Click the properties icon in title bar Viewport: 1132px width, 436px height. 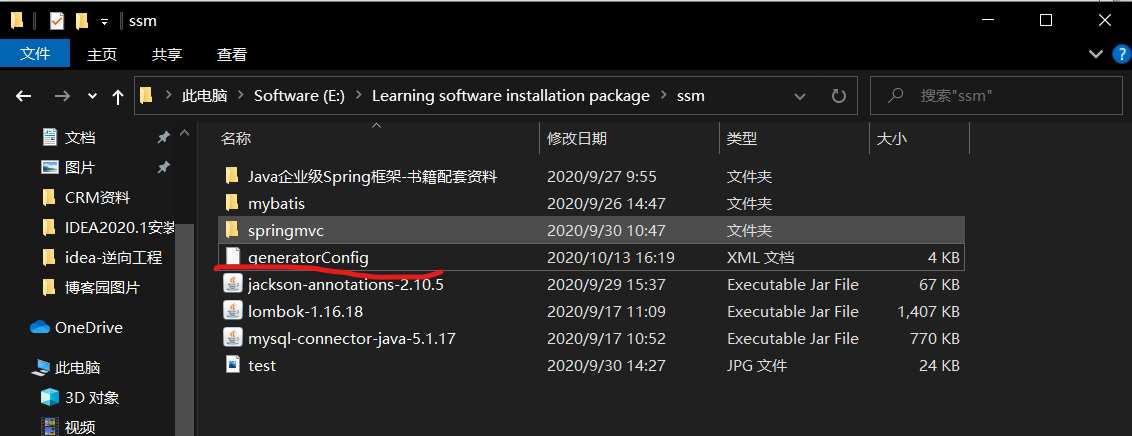point(56,20)
